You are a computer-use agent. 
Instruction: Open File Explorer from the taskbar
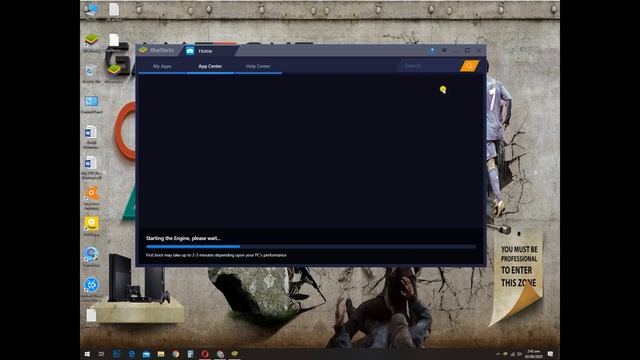[161, 354]
